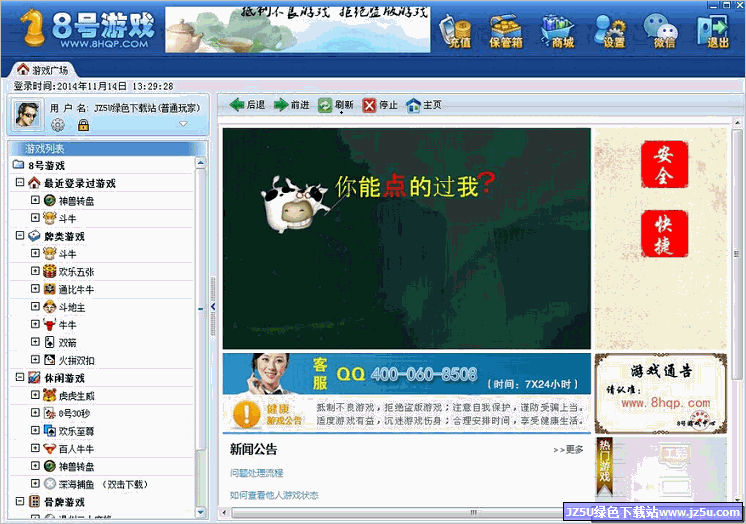
Task: Click game list scrollbar up arrow
Action: coord(201,163)
